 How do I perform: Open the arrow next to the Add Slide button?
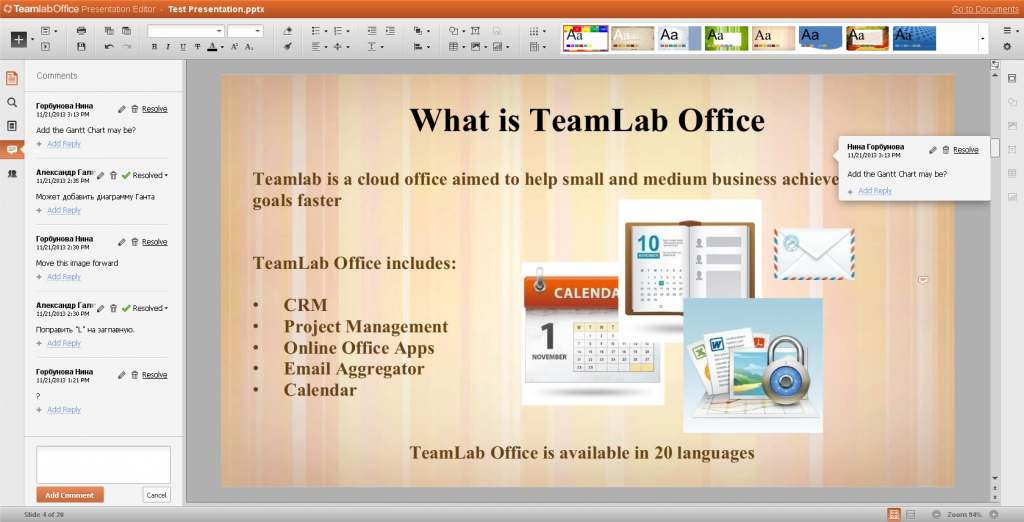tap(32, 39)
